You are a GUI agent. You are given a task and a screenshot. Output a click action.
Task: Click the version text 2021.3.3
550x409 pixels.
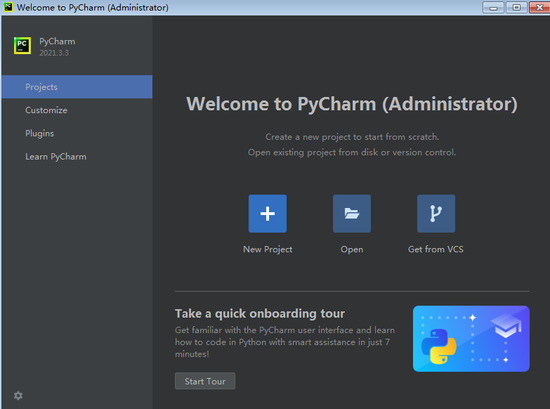tap(54, 53)
